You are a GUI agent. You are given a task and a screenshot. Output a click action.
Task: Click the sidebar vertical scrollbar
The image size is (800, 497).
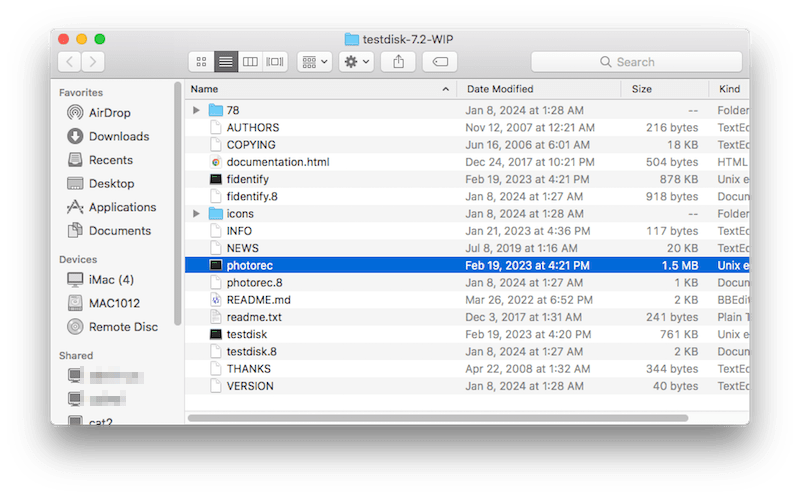[x=178, y=203]
